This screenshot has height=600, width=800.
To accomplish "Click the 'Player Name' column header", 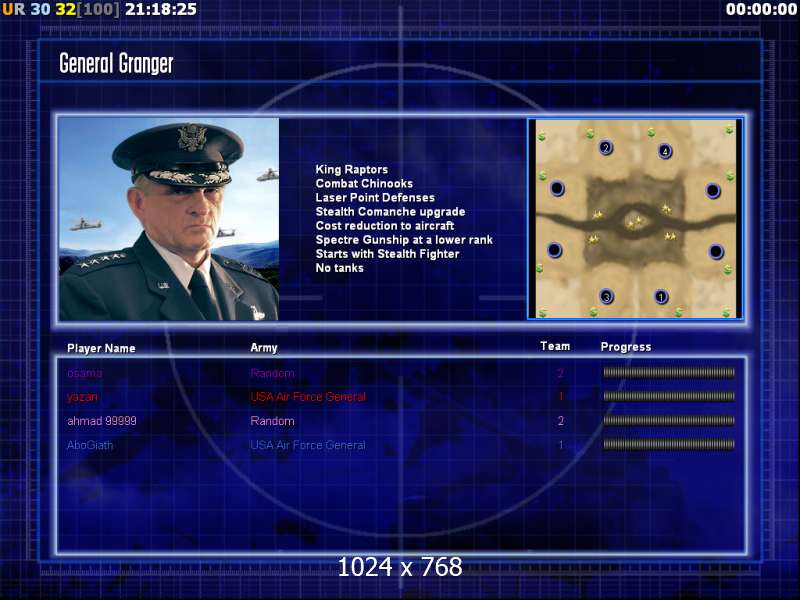I will point(101,348).
